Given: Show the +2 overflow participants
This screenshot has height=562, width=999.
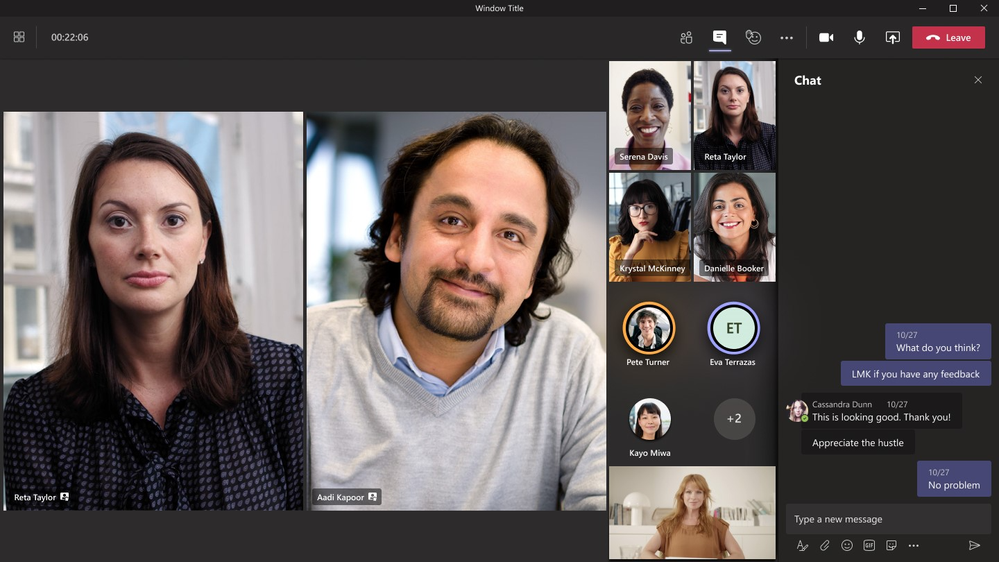Looking at the screenshot, I should click(x=734, y=419).
